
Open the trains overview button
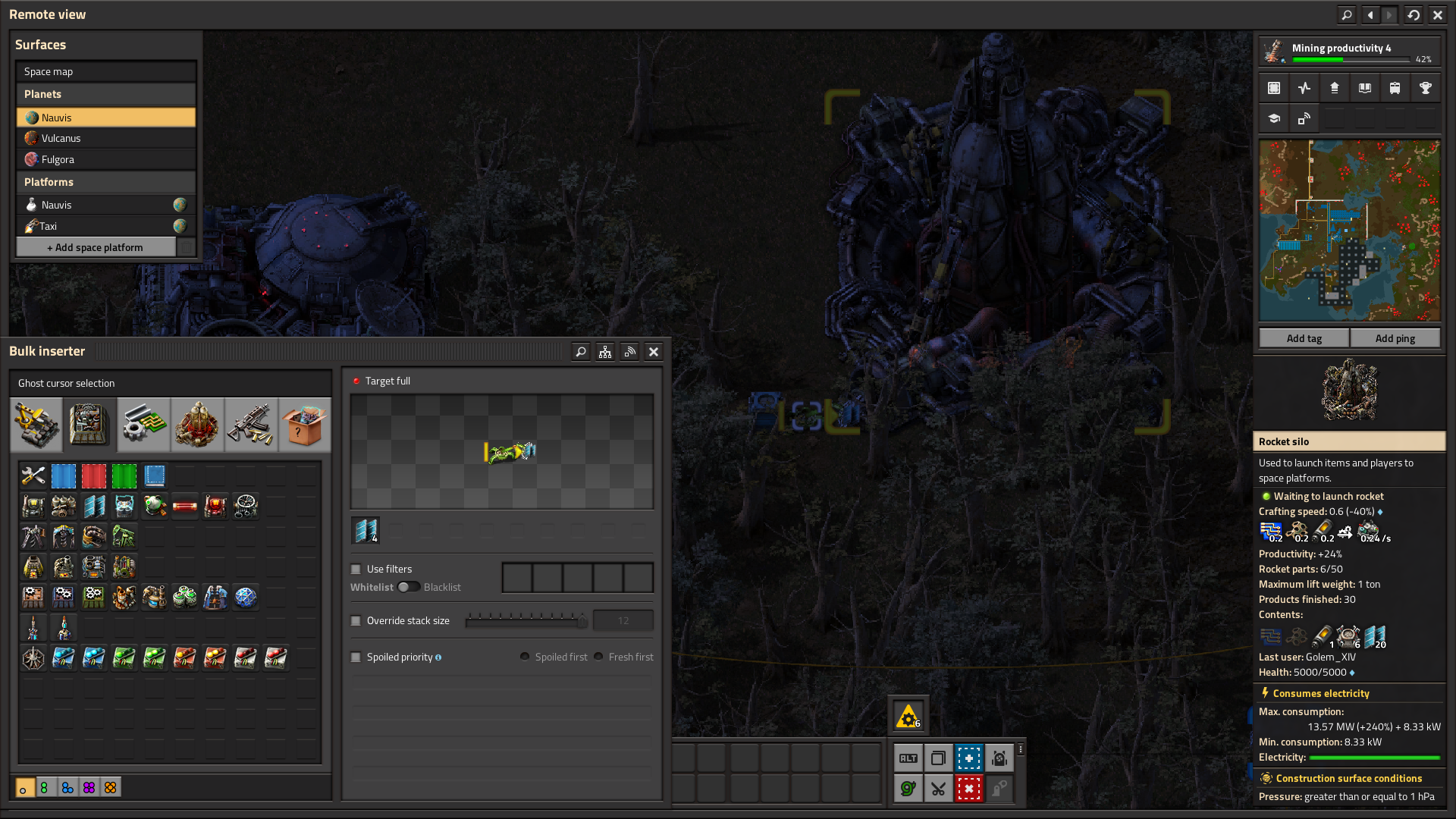1395,88
